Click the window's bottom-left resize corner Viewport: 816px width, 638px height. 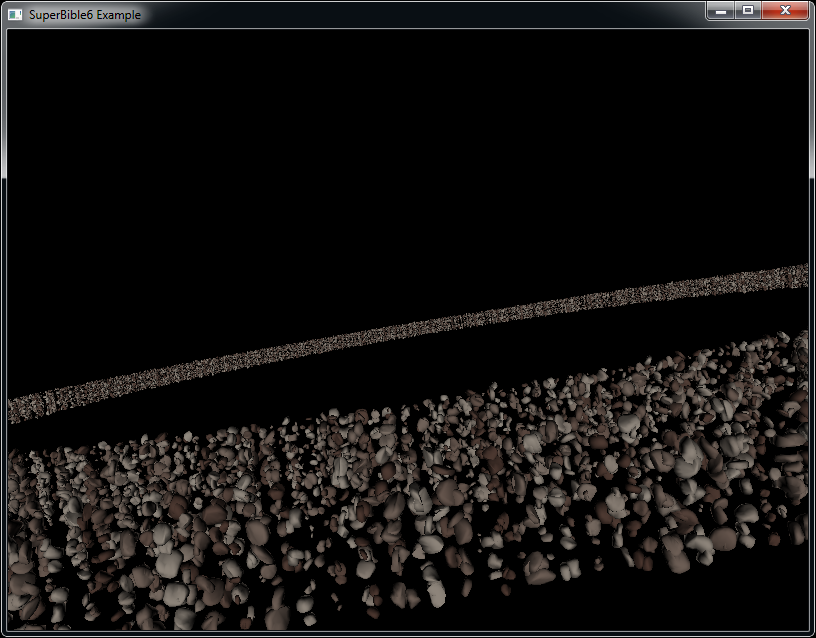coord(3,634)
